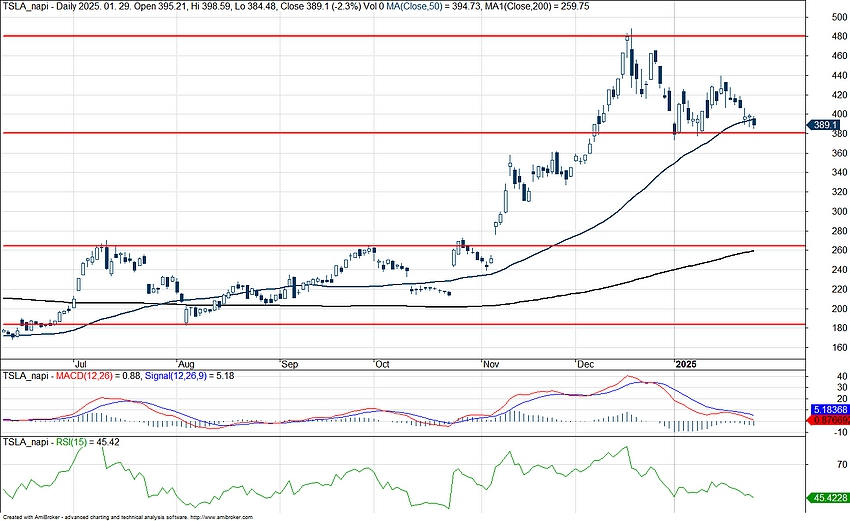The image size is (850, 521).
Task: Click the green 45.4228 RSI value tag
Action: [x=829, y=498]
